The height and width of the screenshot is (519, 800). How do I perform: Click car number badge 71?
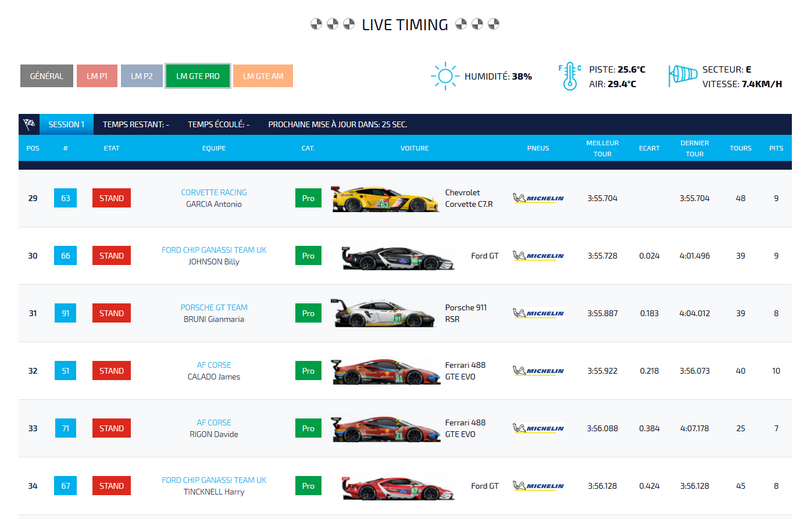tap(65, 428)
